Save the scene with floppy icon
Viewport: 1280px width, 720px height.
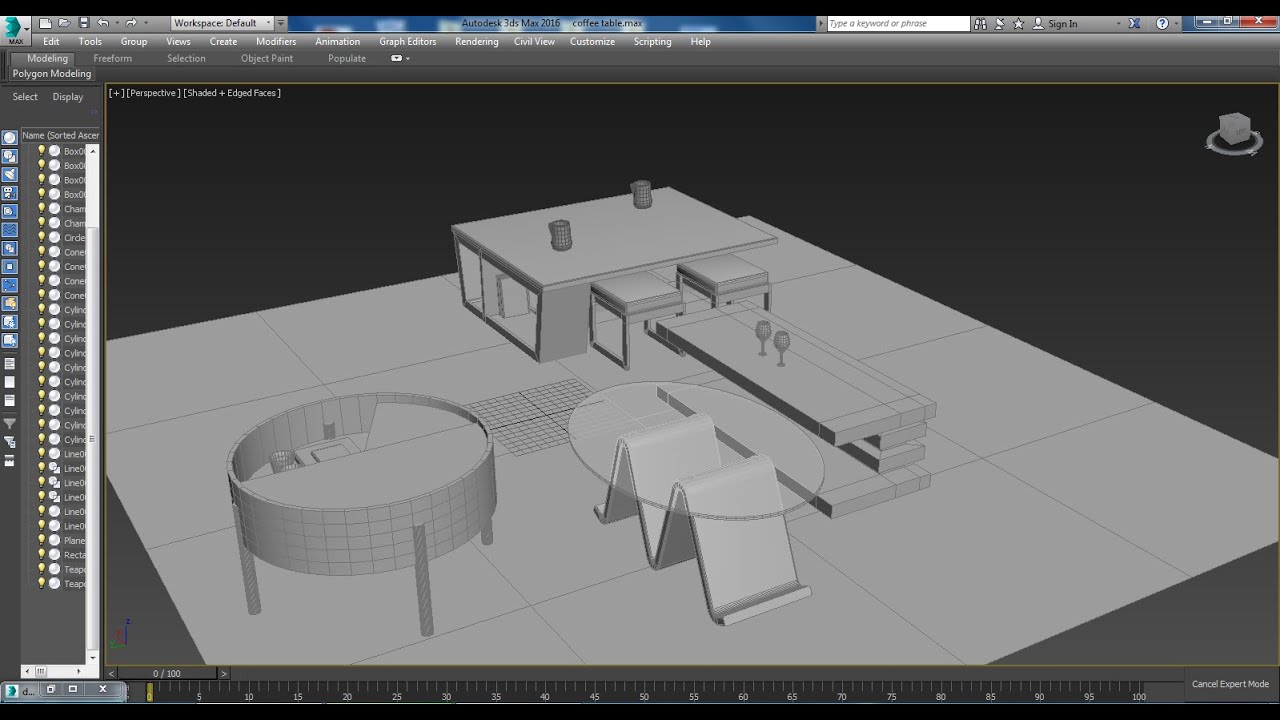tap(83, 23)
